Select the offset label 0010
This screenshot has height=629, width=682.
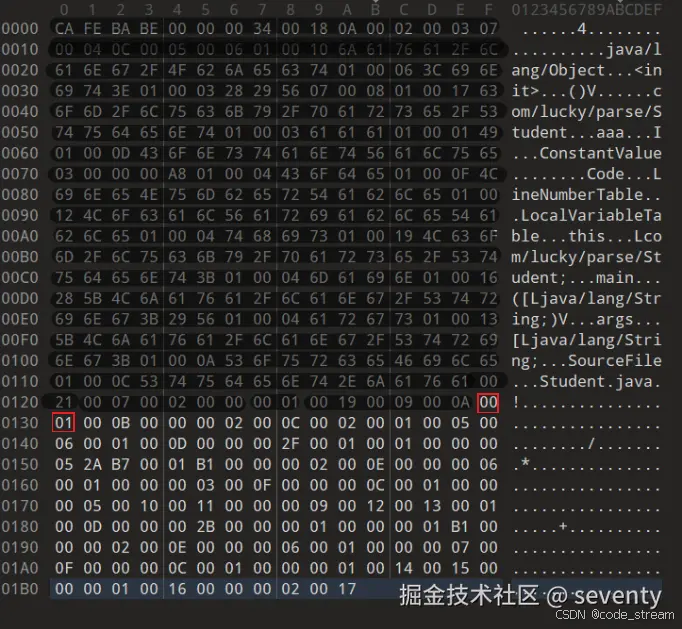click(x=20, y=49)
